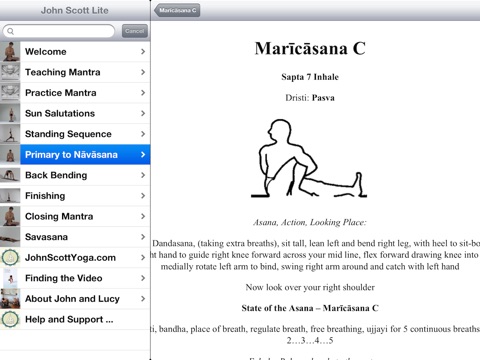Click the Welcome thumbnail photo
Viewport: 480px width, 360px height.
pyautogui.click(x=10, y=52)
